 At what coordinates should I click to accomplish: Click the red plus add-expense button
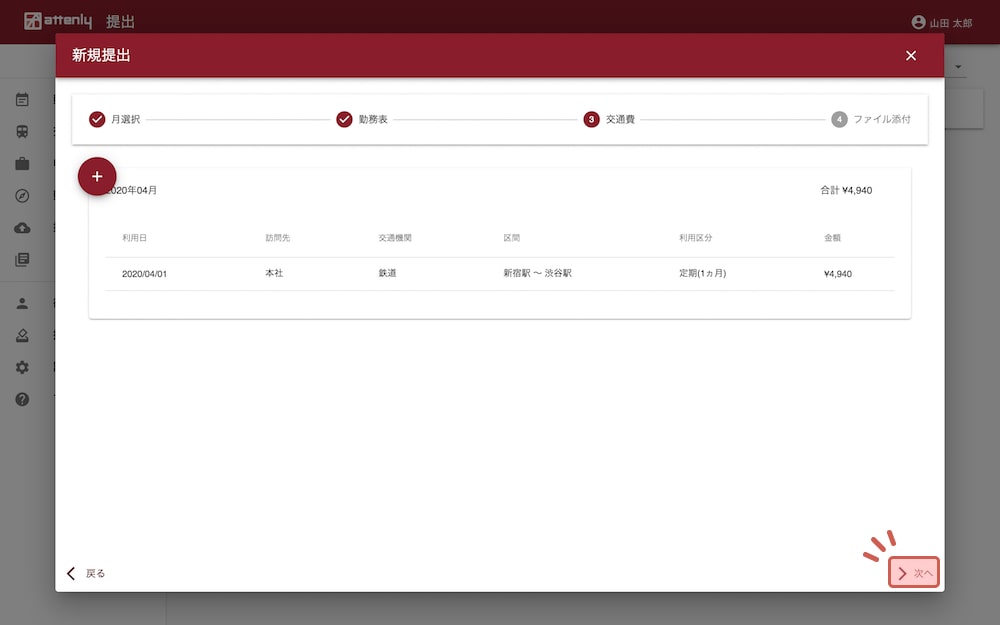[97, 176]
